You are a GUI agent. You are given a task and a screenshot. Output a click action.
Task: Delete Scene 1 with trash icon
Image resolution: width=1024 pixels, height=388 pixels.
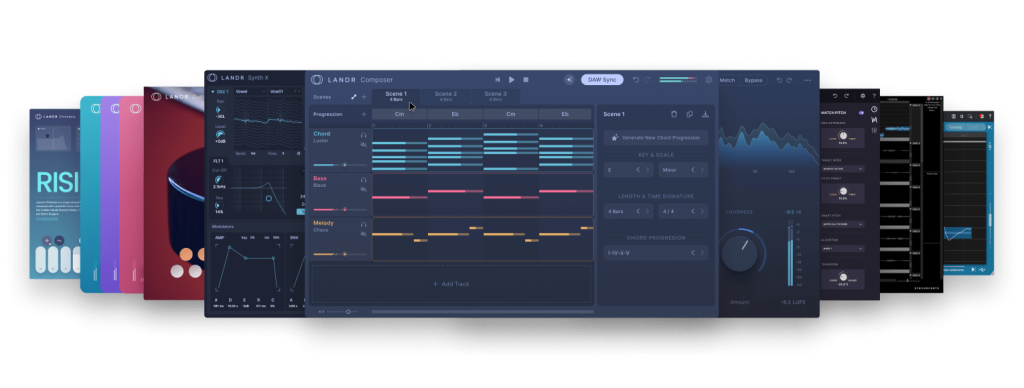pos(674,114)
